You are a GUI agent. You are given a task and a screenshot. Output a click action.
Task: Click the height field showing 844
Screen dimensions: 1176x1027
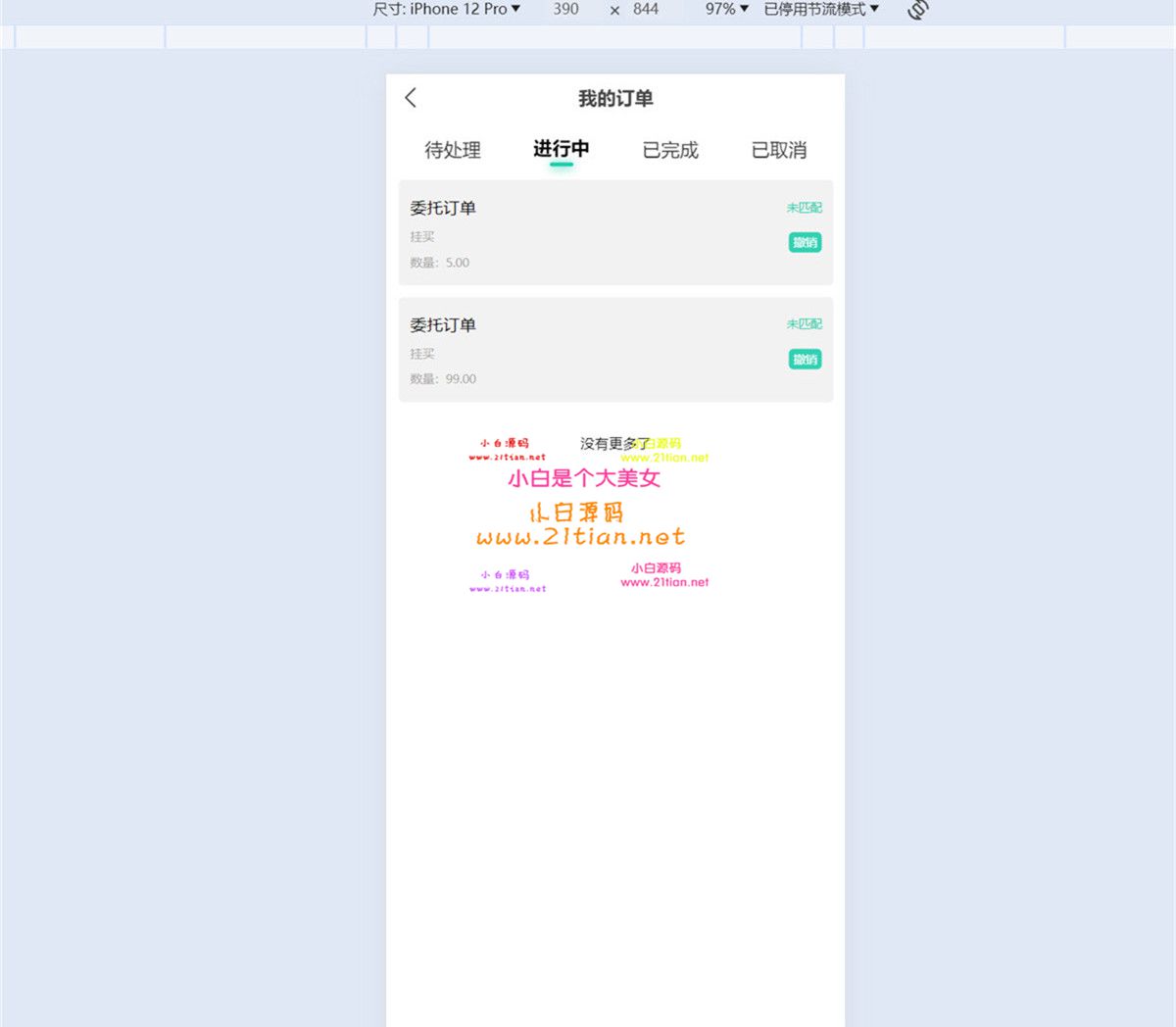[645, 9]
